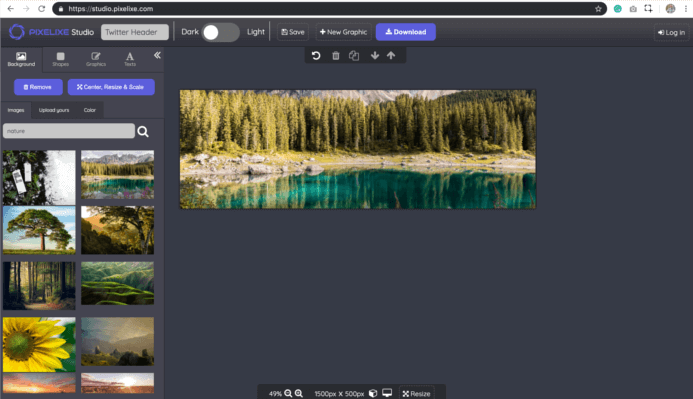The width and height of the screenshot is (693, 399).
Task: Bring layer forward with up arrow
Action: point(391,56)
